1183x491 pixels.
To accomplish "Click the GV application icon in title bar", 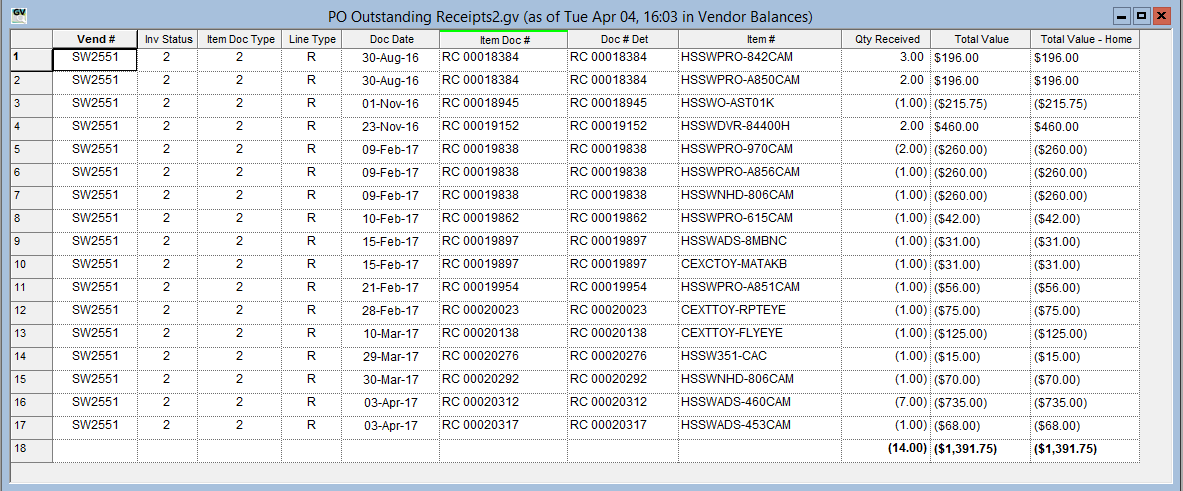I will [19, 16].
